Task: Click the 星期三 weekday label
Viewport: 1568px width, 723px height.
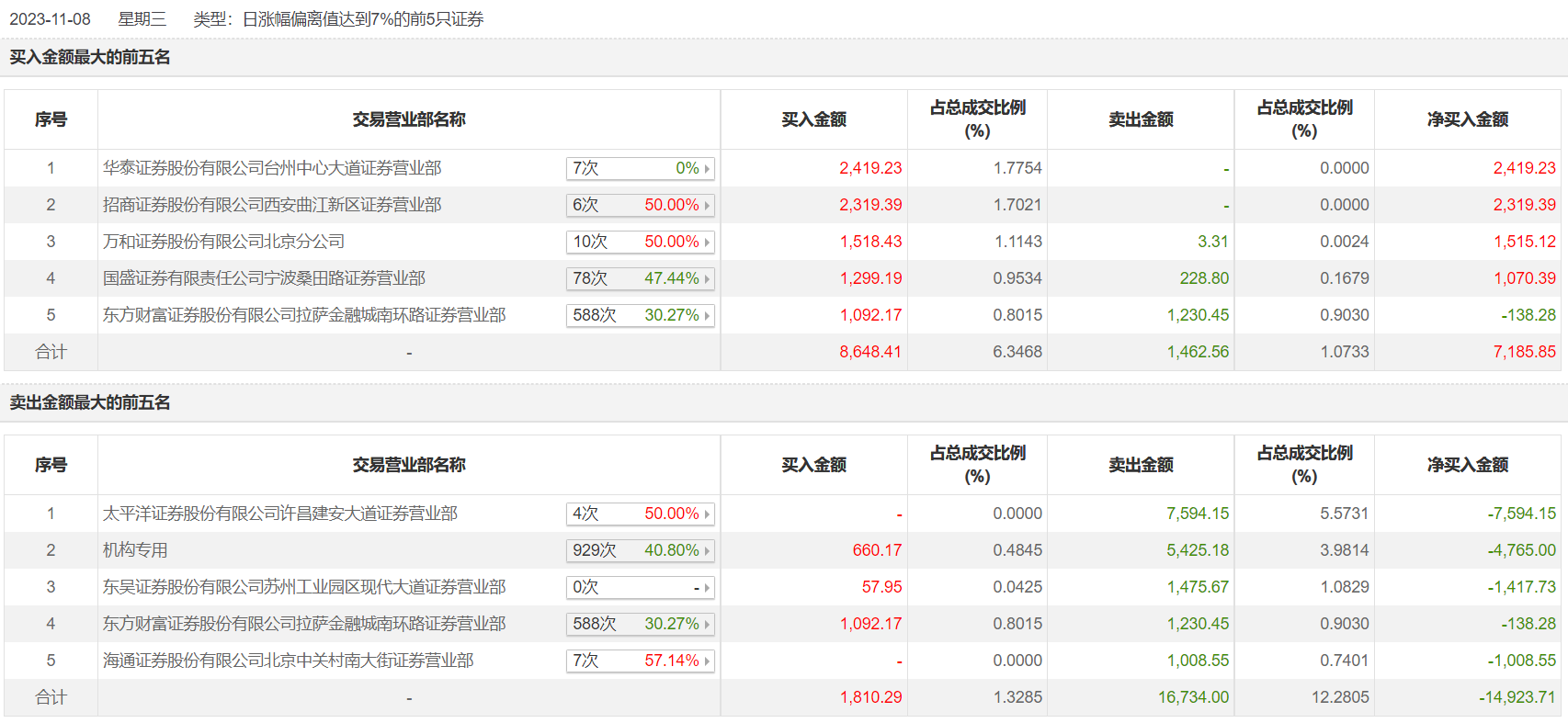Action: [142, 19]
